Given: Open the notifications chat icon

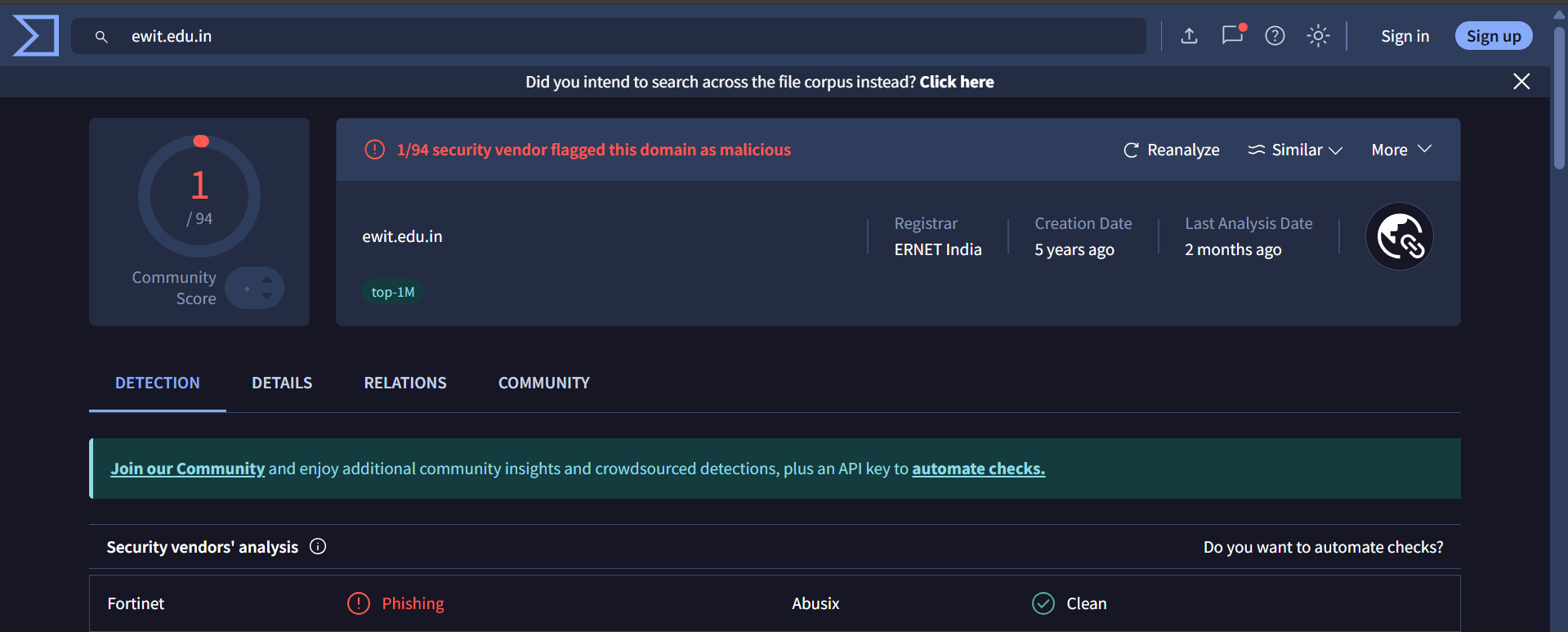Looking at the screenshot, I should [x=1232, y=35].
